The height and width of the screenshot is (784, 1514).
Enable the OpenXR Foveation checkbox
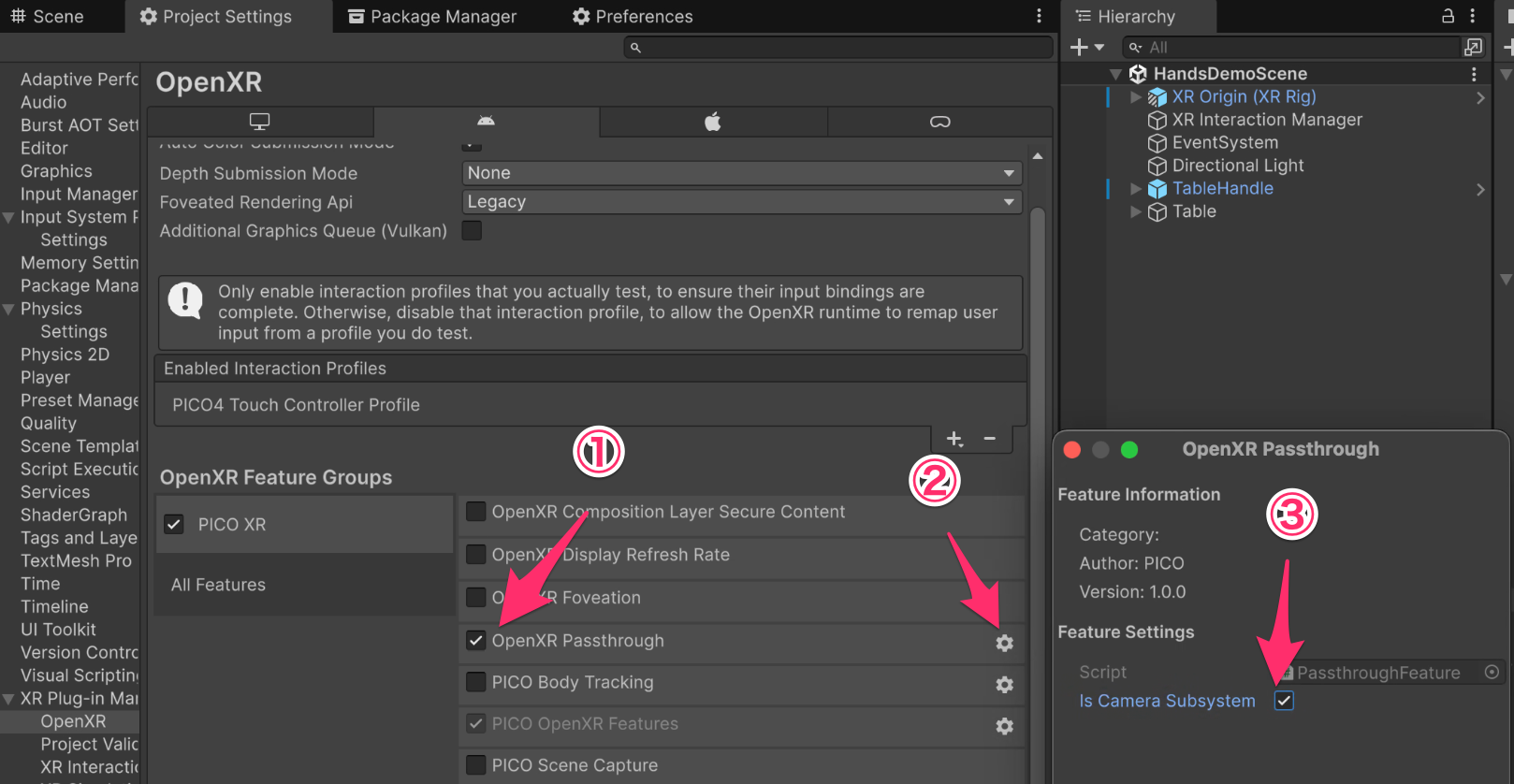[476, 598]
